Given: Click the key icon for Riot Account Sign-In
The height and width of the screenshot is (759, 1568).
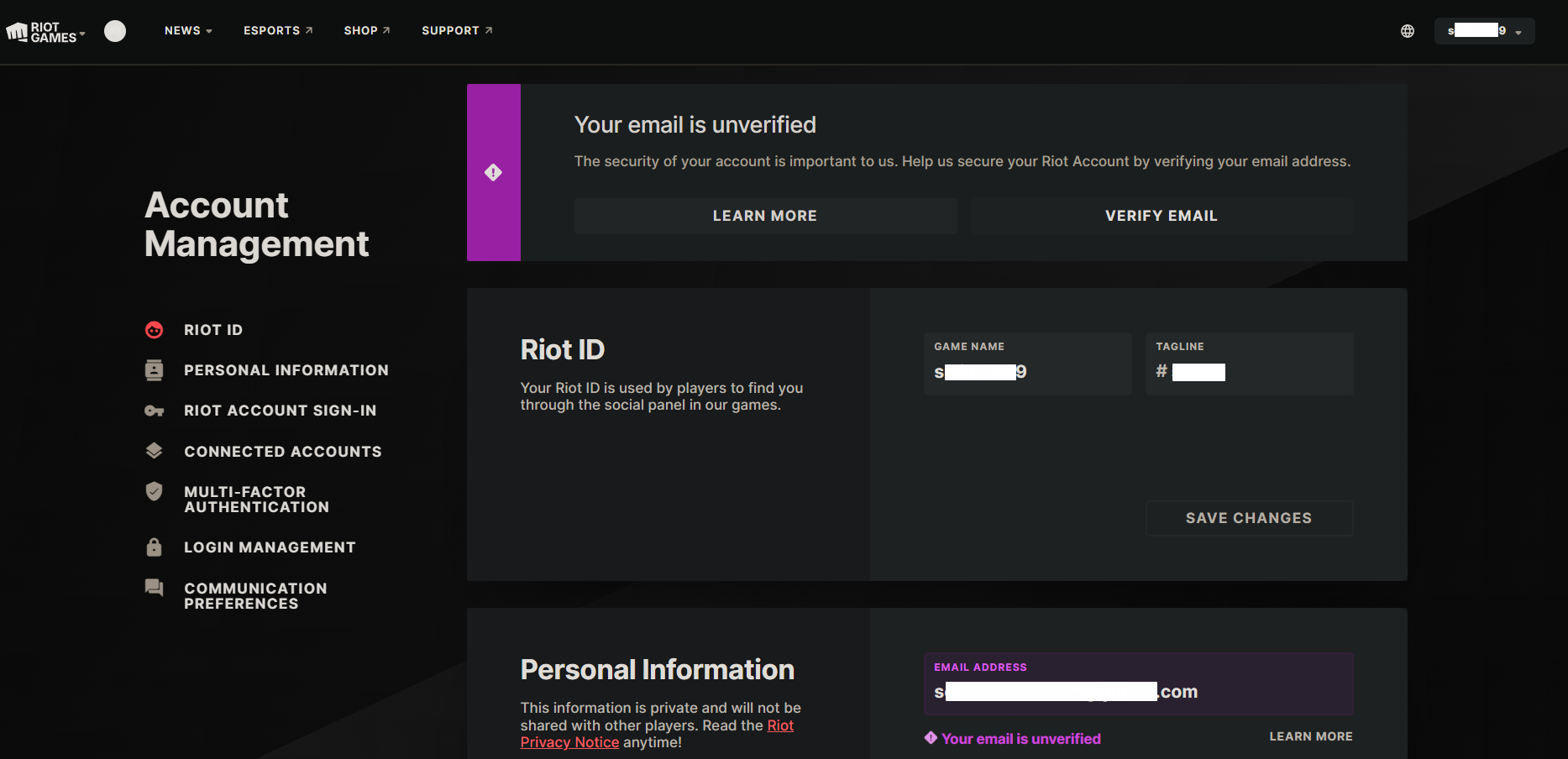Looking at the screenshot, I should tap(154, 411).
